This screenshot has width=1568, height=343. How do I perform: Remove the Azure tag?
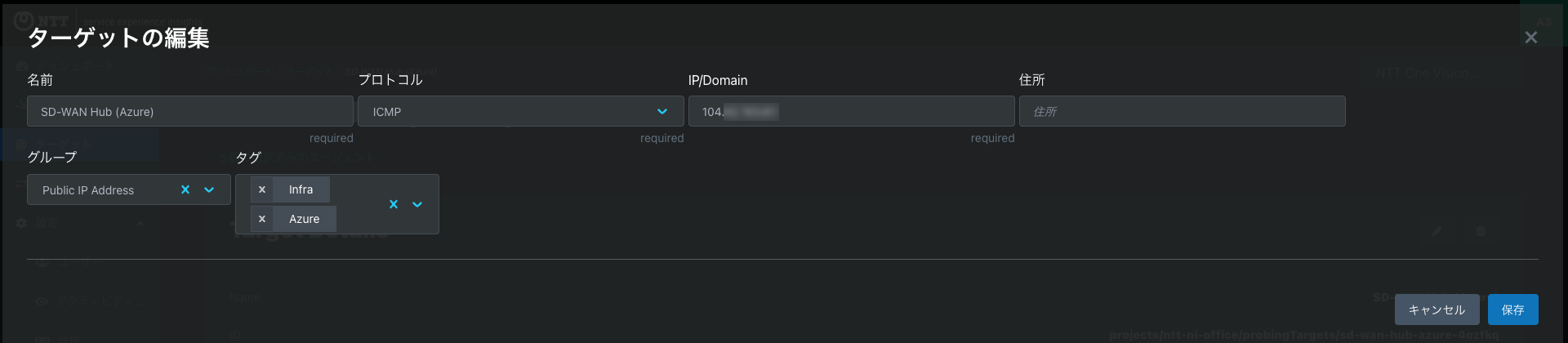pyautogui.click(x=261, y=219)
